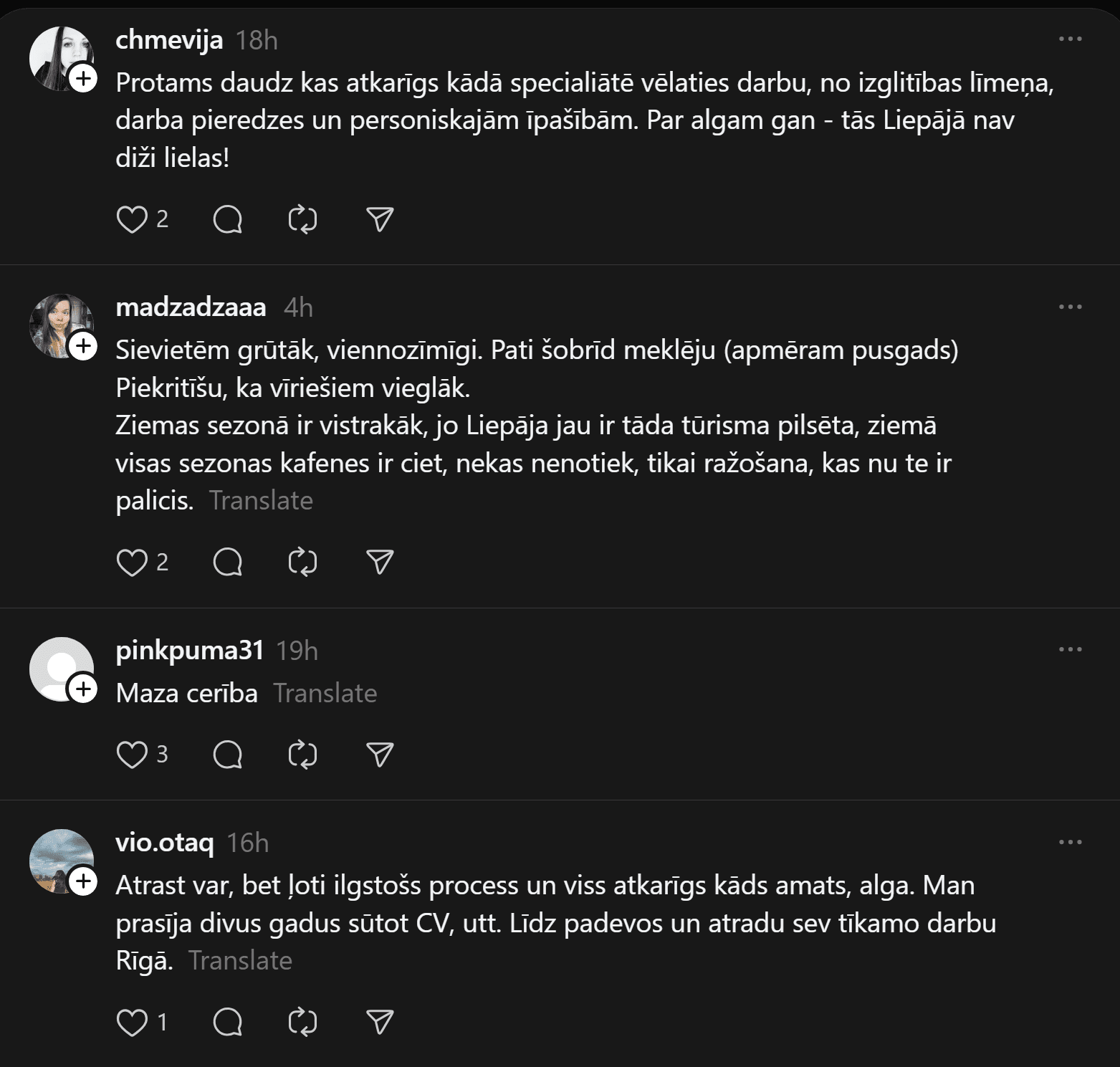1120x1067 pixels.
Task: Translate madzadzaaa's comment
Action: tap(261, 500)
